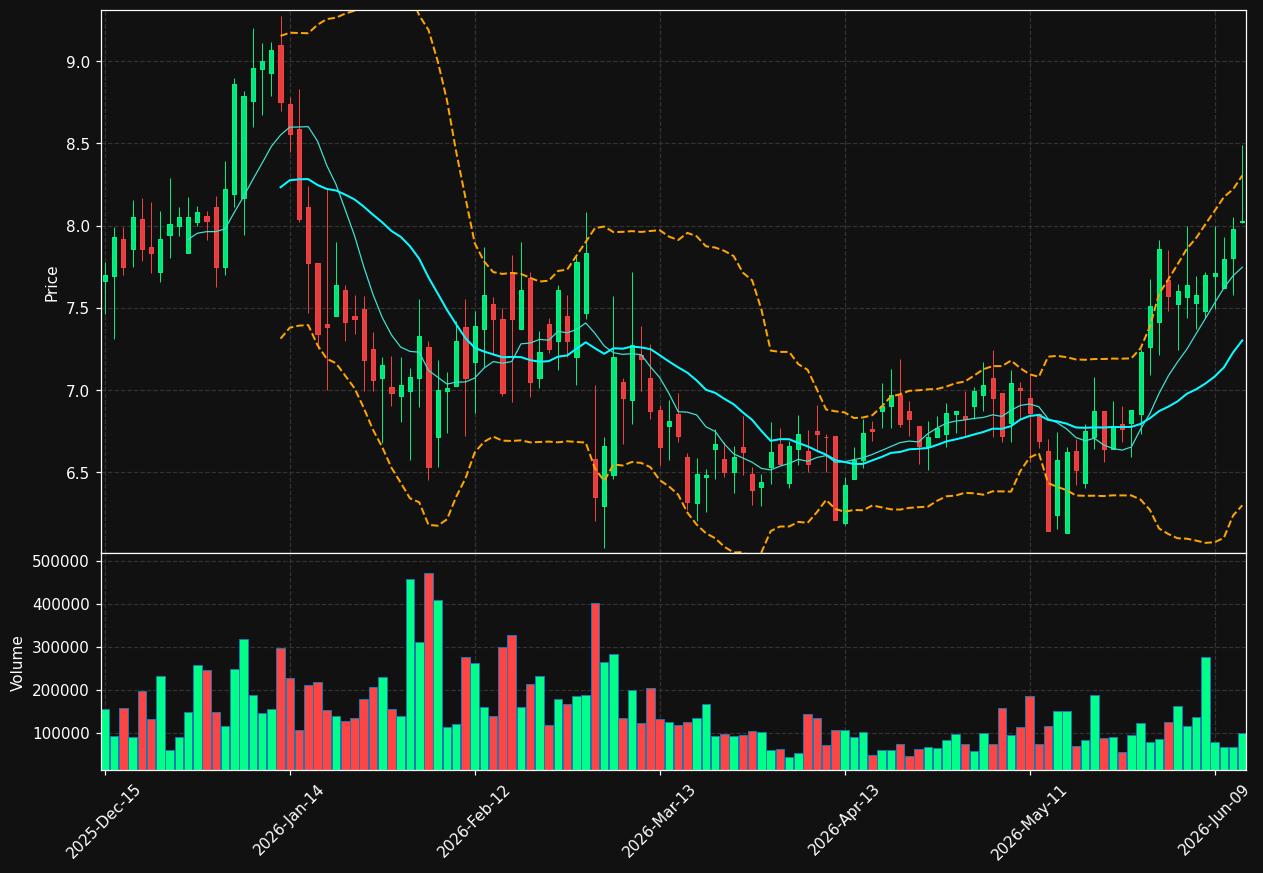Click the last volume bar on the right
This screenshot has height=873, width=1263.
click(x=1242, y=752)
